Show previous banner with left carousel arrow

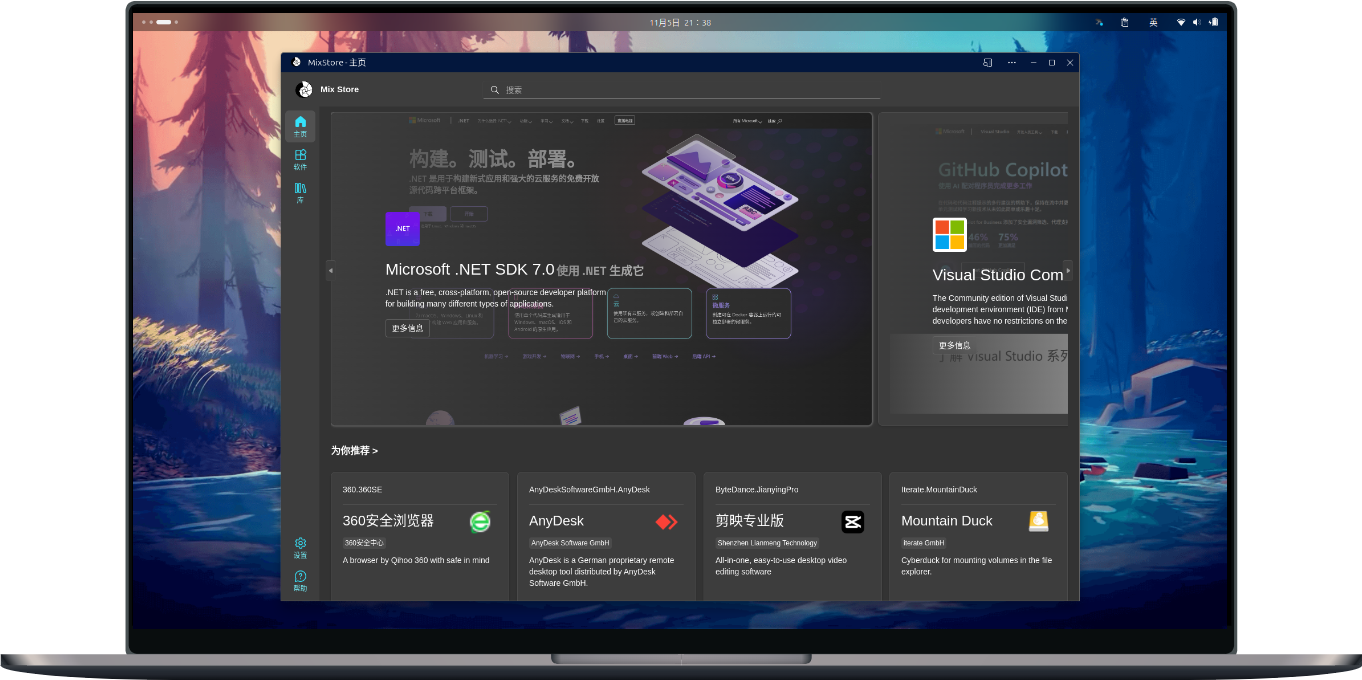click(330, 269)
